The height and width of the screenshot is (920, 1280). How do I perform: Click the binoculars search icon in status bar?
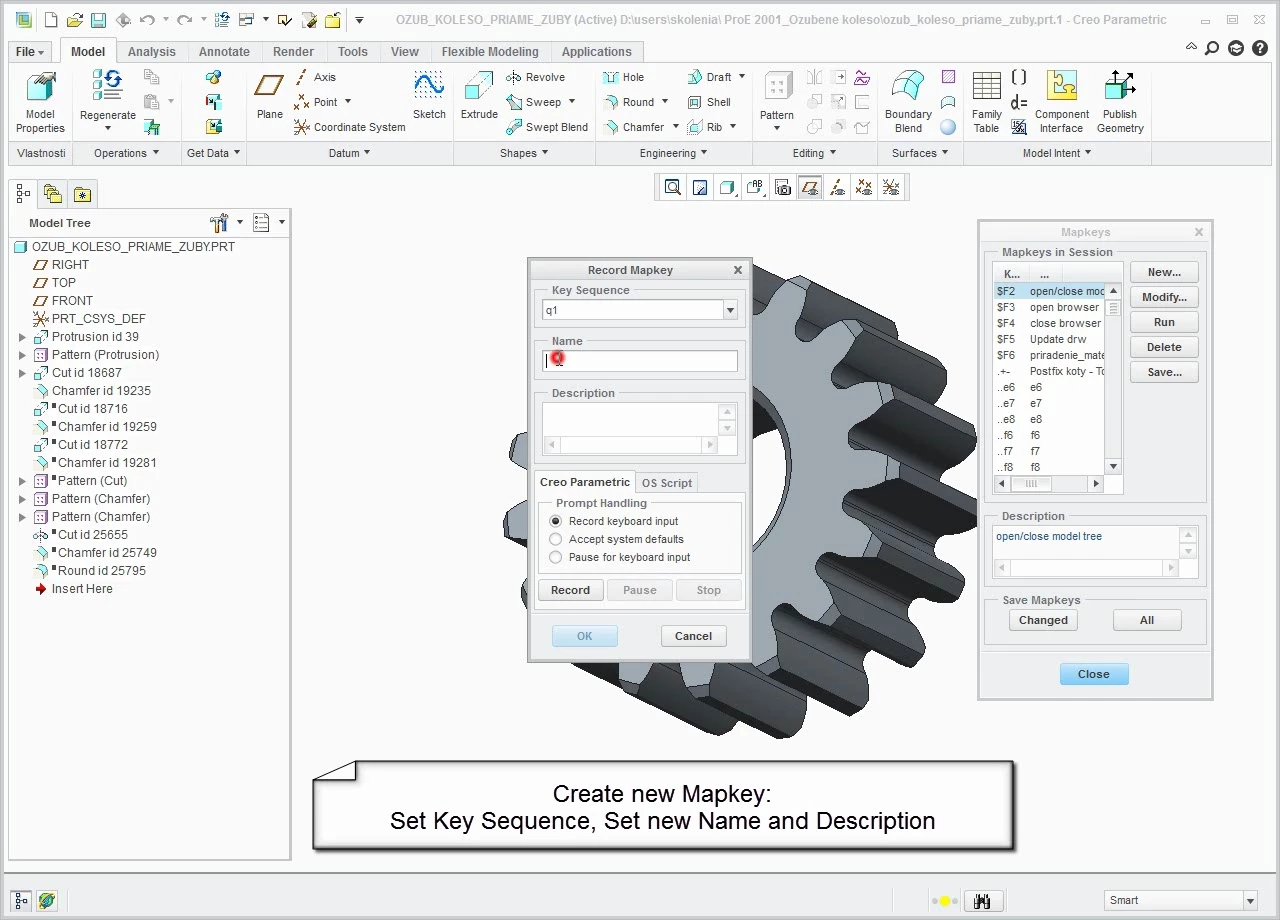pos(983,901)
